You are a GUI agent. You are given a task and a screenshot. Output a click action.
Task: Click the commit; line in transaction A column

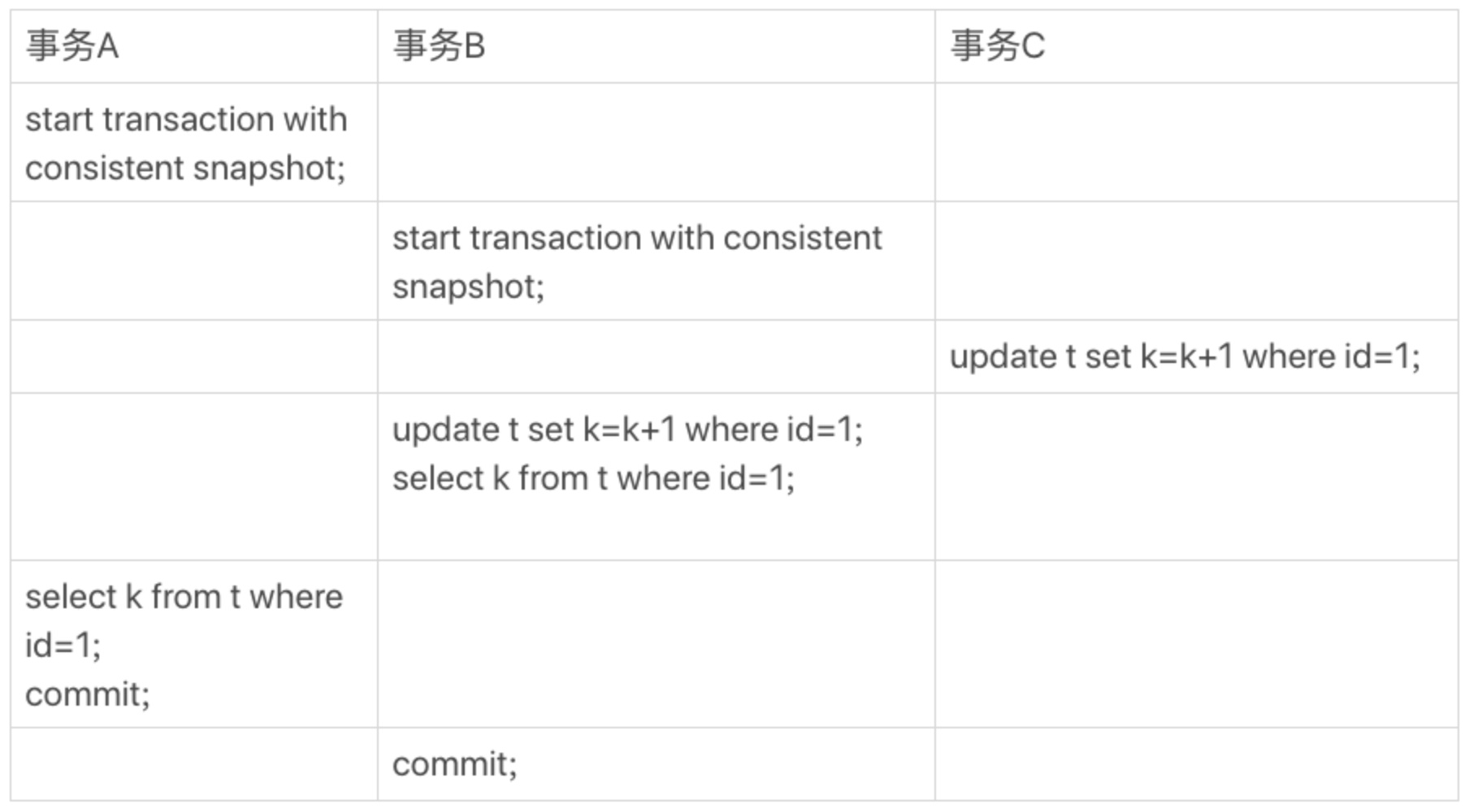pyautogui.click(x=88, y=694)
